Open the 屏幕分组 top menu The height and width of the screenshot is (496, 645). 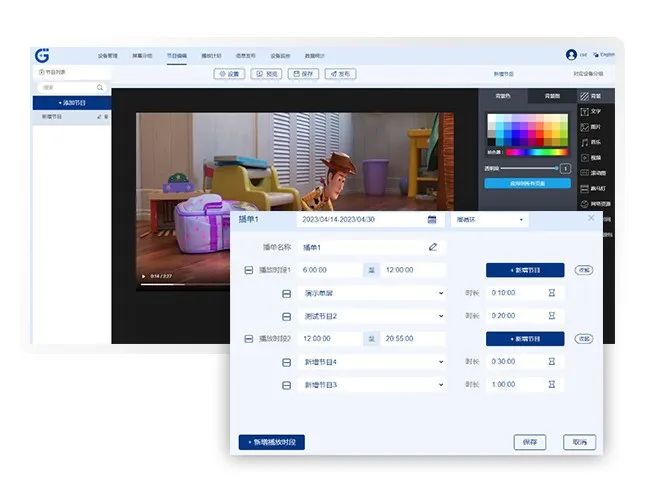[142, 56]
